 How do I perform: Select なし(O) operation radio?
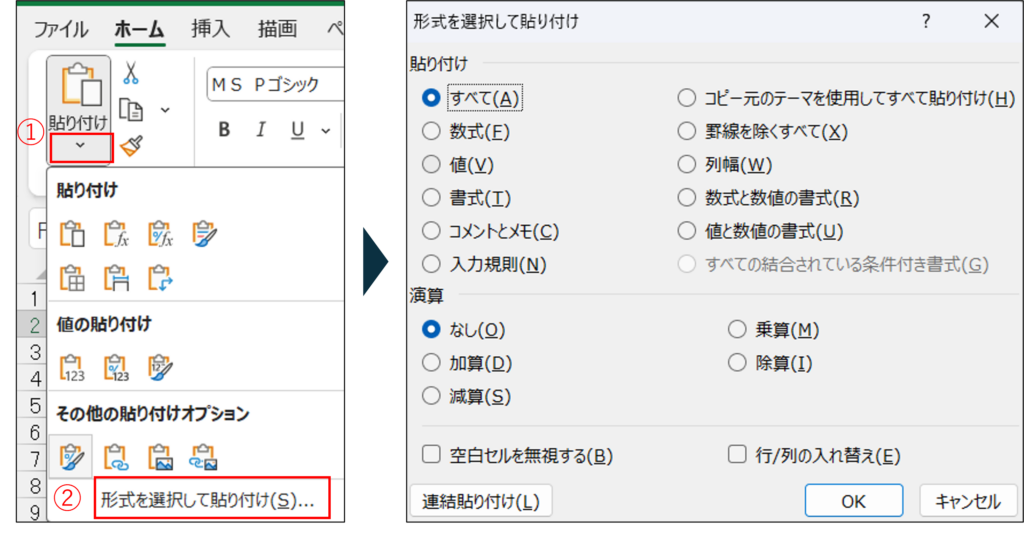click(x=431, y=329)
